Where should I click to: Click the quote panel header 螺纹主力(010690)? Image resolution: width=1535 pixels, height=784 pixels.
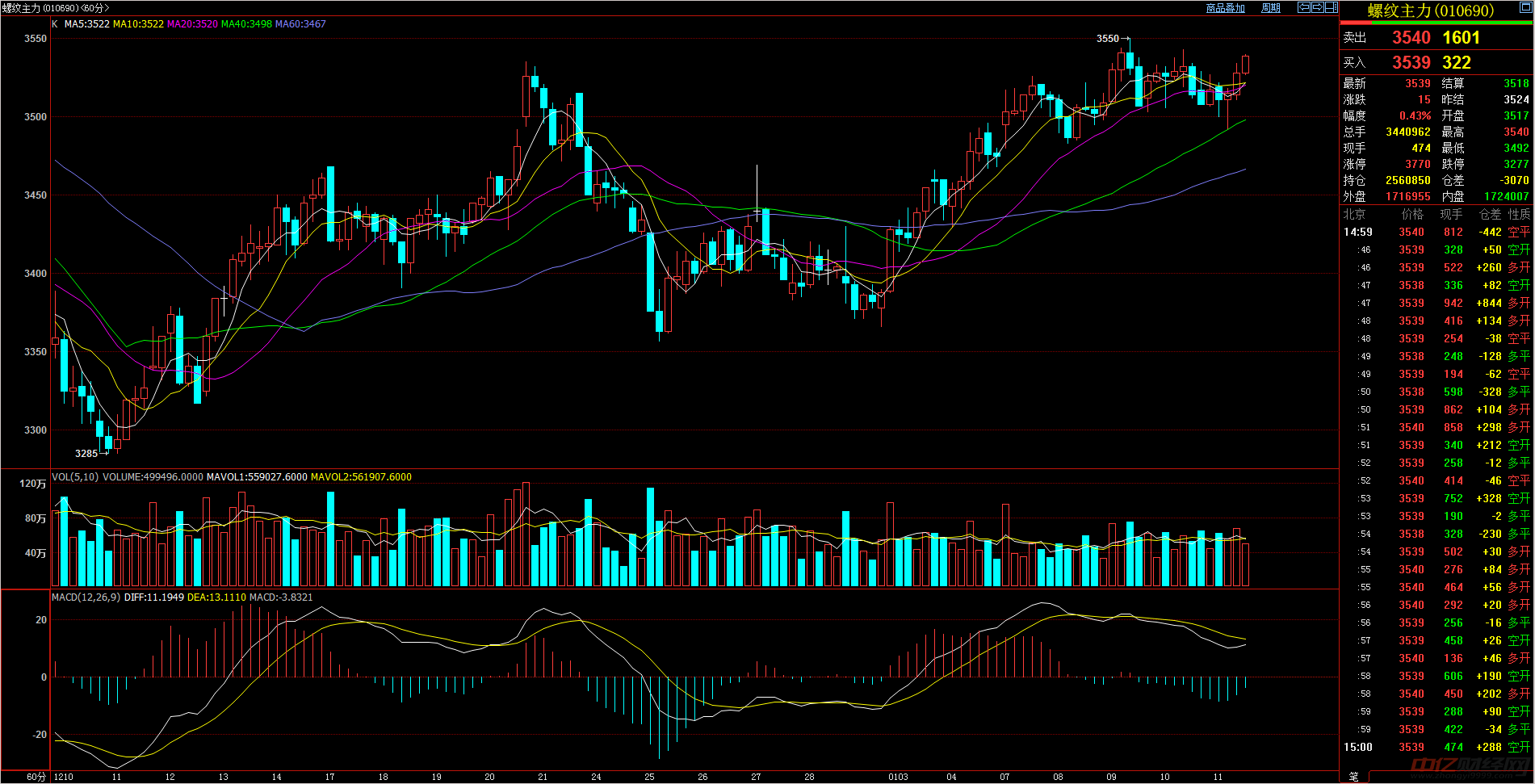point(1430,11)
